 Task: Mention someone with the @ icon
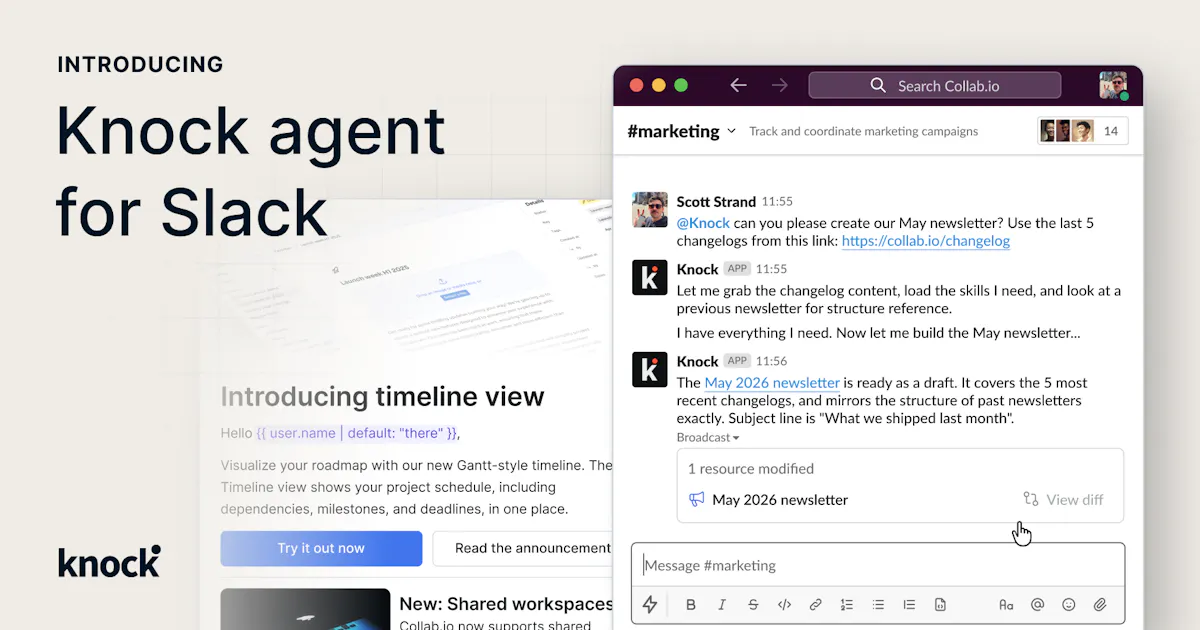[1037, 604]
